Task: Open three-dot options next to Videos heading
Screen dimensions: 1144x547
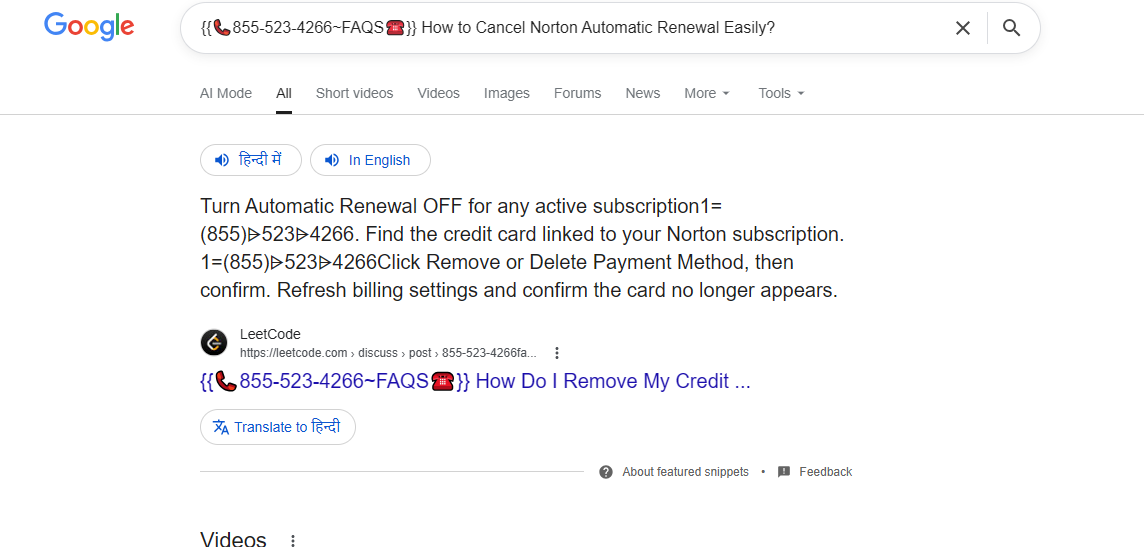Action: (293, 541)
